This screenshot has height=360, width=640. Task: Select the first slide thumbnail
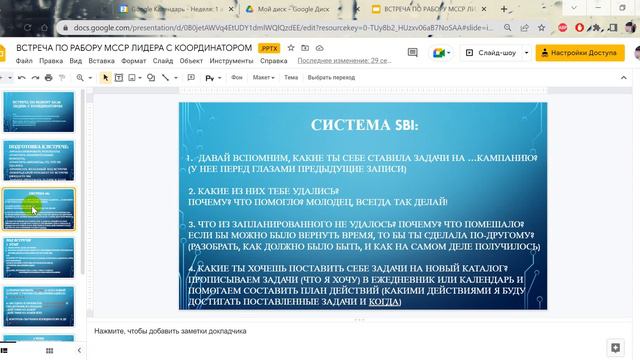(39, 112)
